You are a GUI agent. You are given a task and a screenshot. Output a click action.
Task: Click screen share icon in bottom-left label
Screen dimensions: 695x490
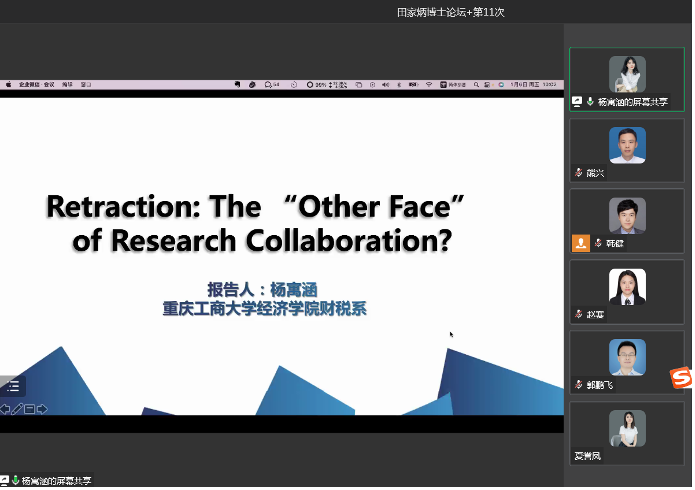point(5,481)
